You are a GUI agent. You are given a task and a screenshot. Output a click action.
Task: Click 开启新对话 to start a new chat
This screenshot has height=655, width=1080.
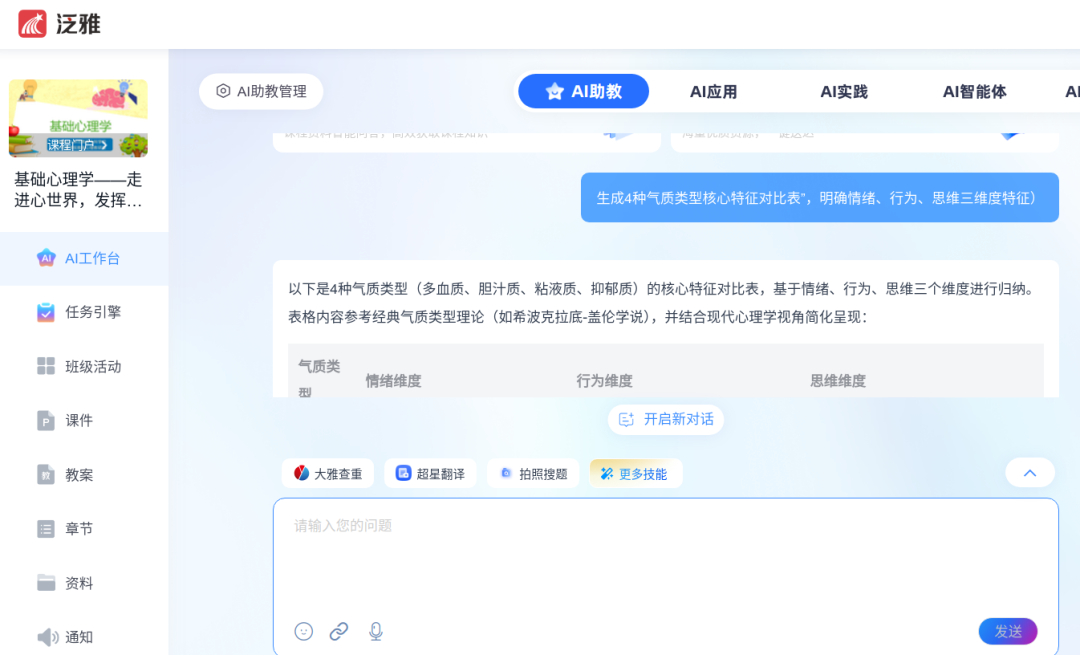[x=666, y=419]
